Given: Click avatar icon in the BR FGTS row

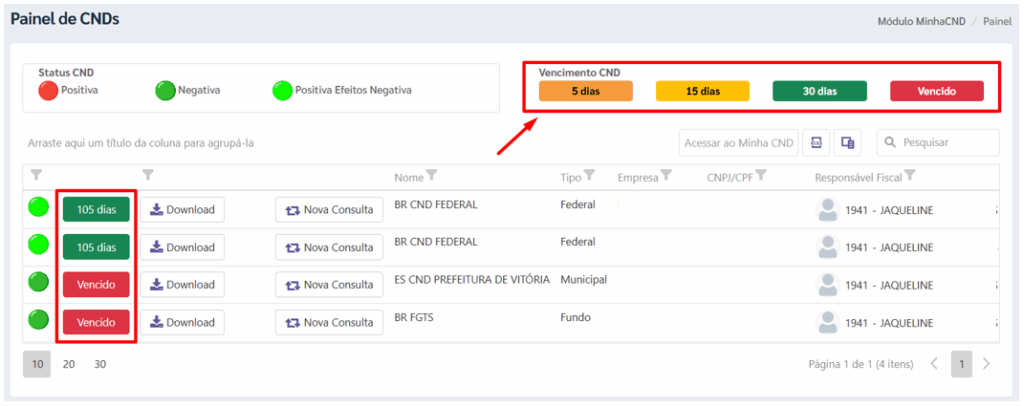Looking at the screenshot, I should point(828,322).
